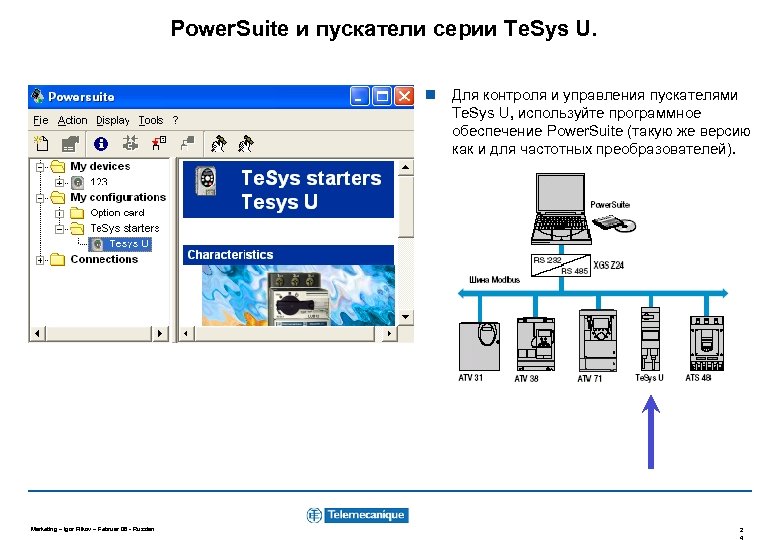
Task: Click the details panel scroll-right arrow
Action: 389,333
